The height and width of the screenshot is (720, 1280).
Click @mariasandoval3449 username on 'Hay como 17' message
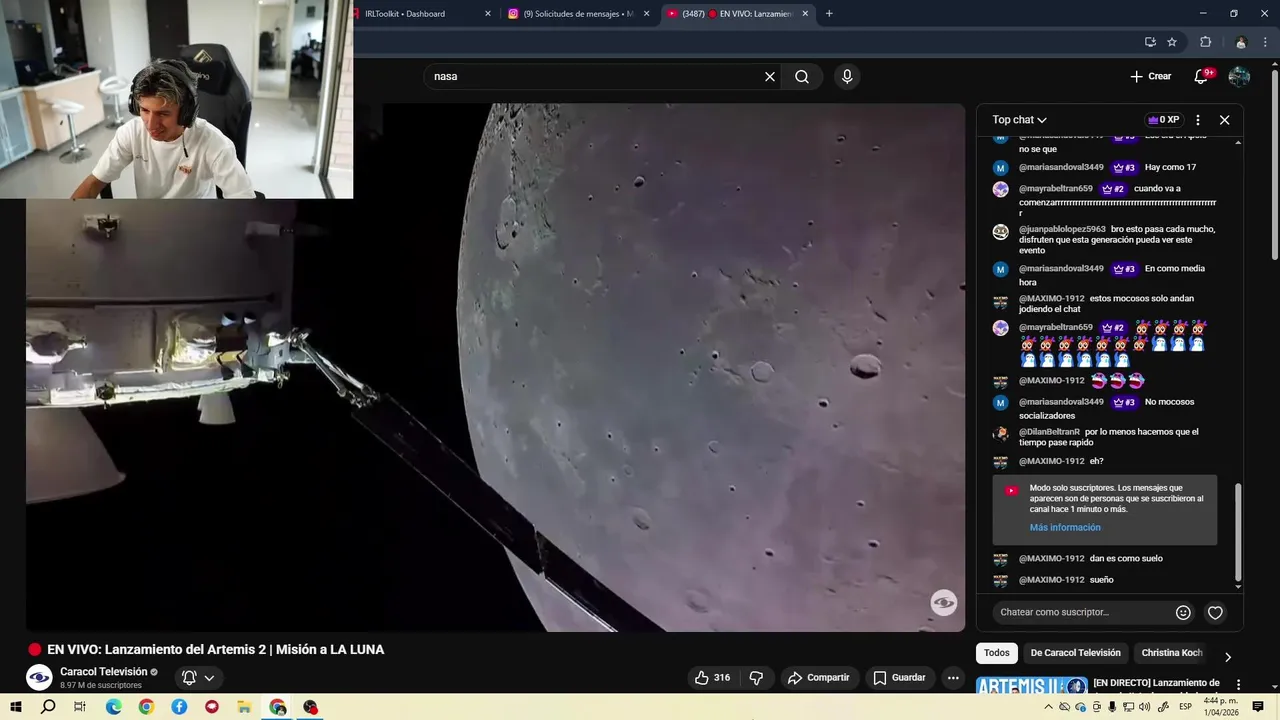coord(1061,167)
